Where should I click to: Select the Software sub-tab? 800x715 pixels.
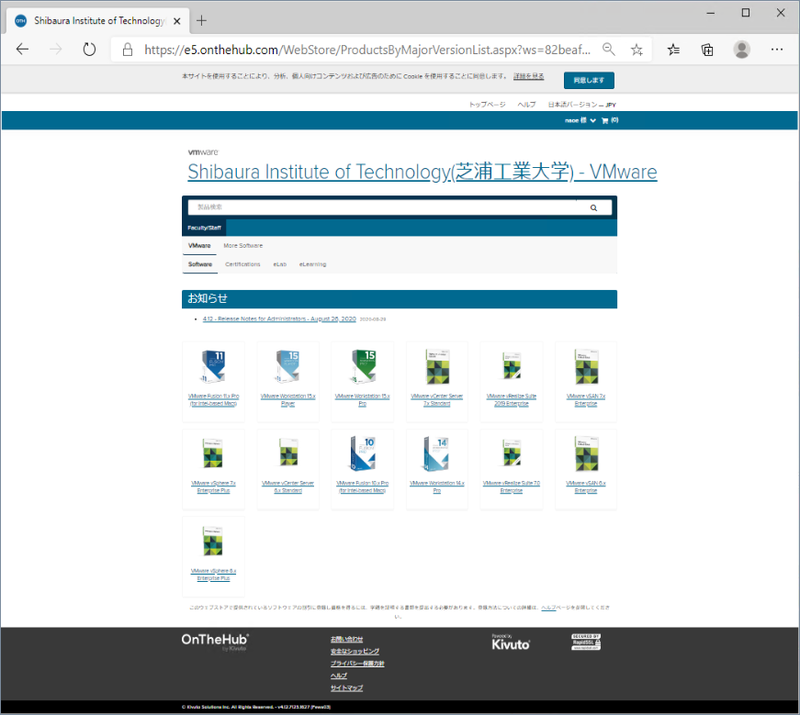200,264
